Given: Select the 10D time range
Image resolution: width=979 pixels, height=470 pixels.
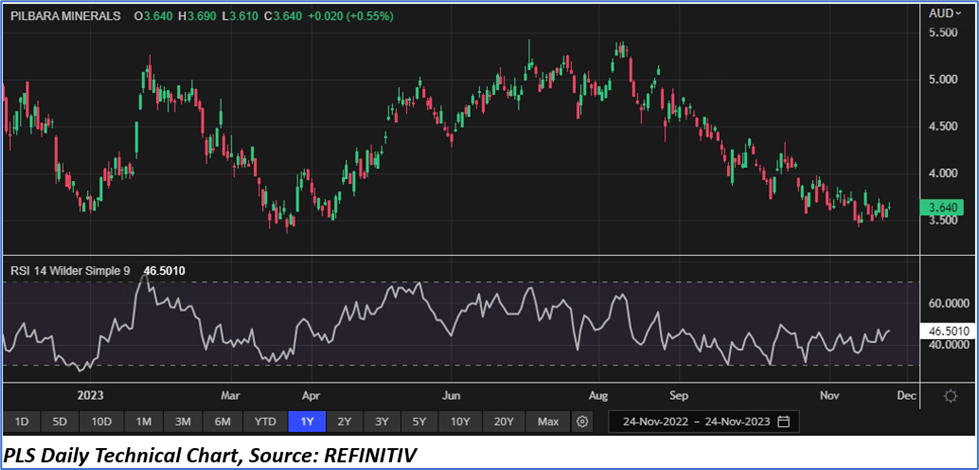Looking at the screenshot, I should [101, 421].
